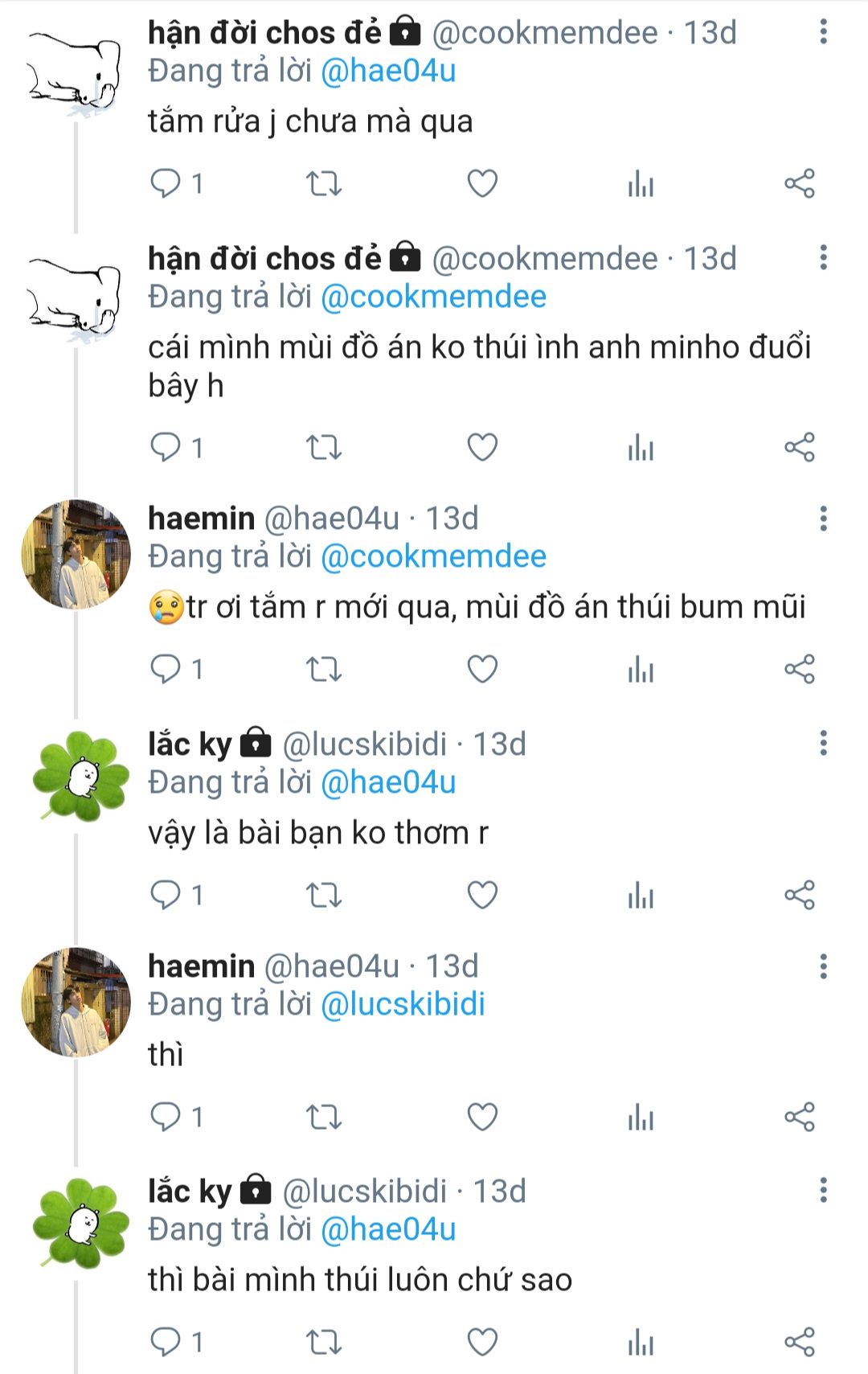Open lắc ky's clover profile picture

(80, 776)
